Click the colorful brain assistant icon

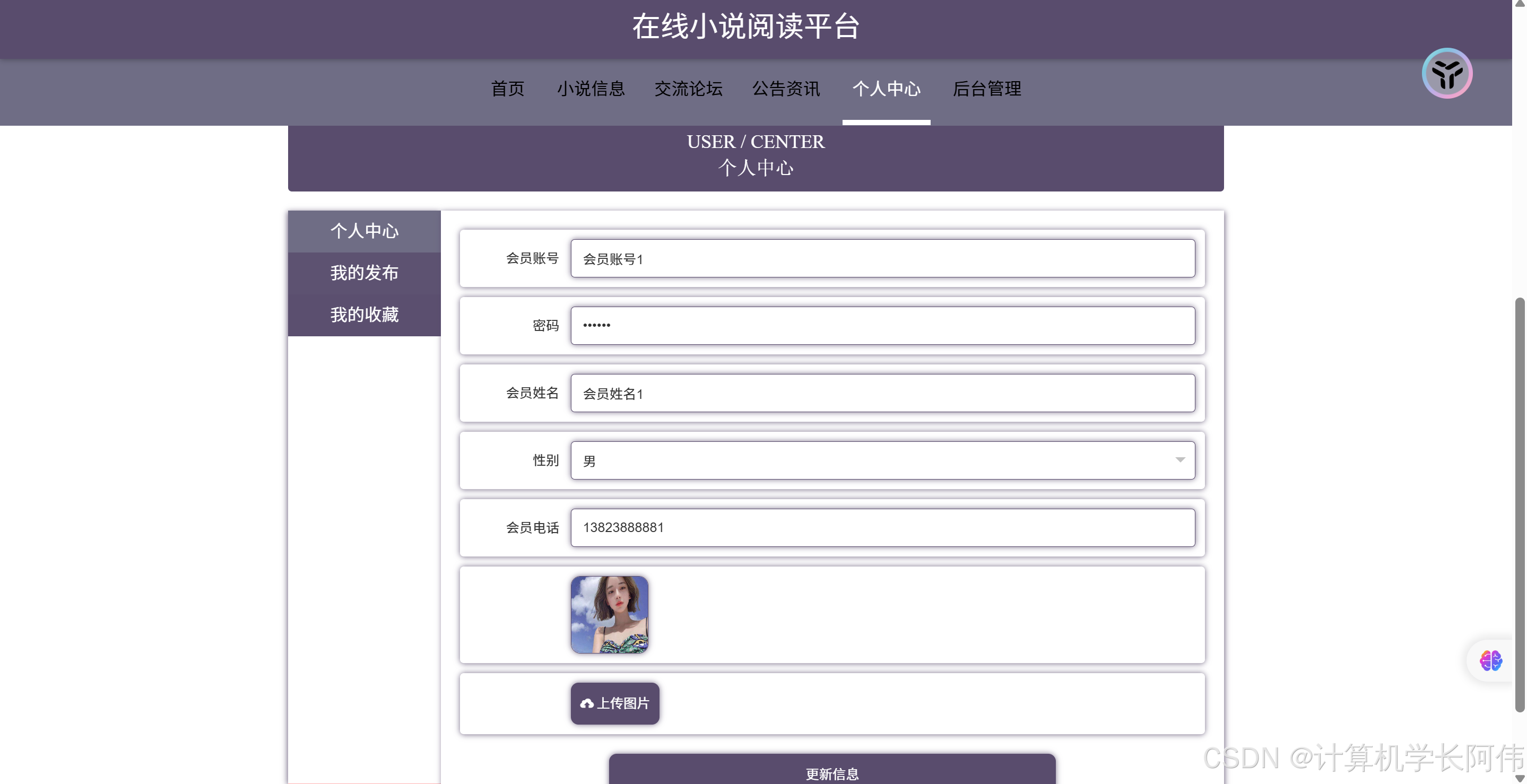(1490, 660)
